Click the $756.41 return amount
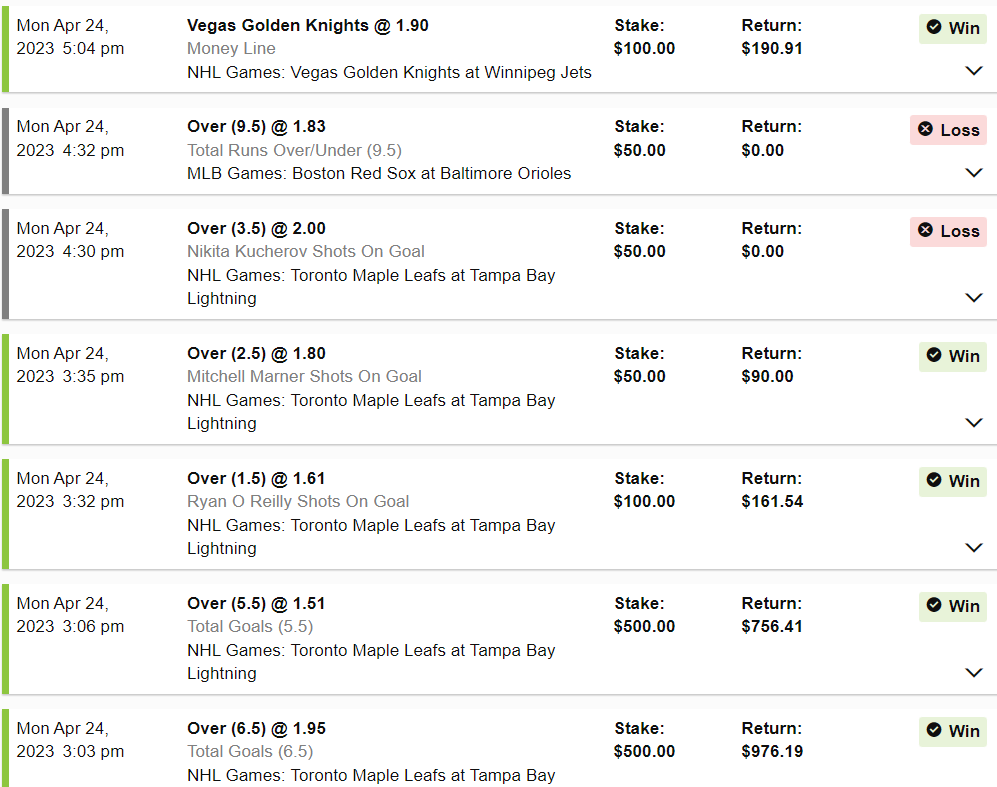Image resolution: width=997 pixels, height=787 pixels. click(x=772, y=626)
